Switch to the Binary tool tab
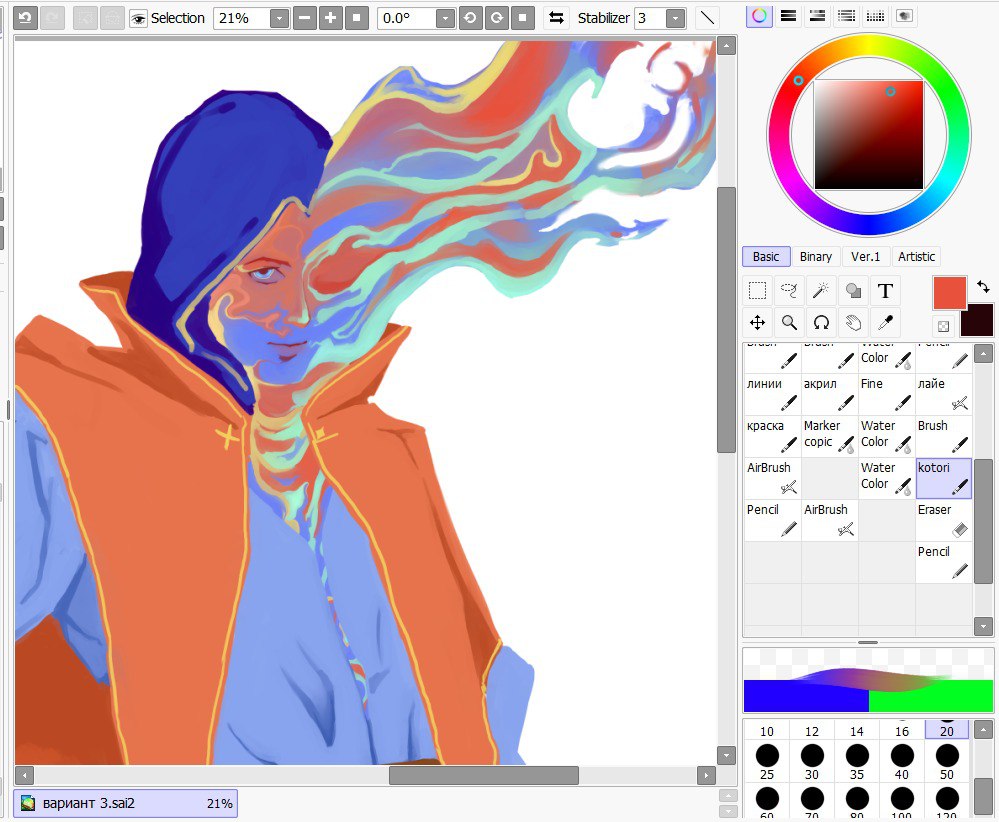 point(816,256)
